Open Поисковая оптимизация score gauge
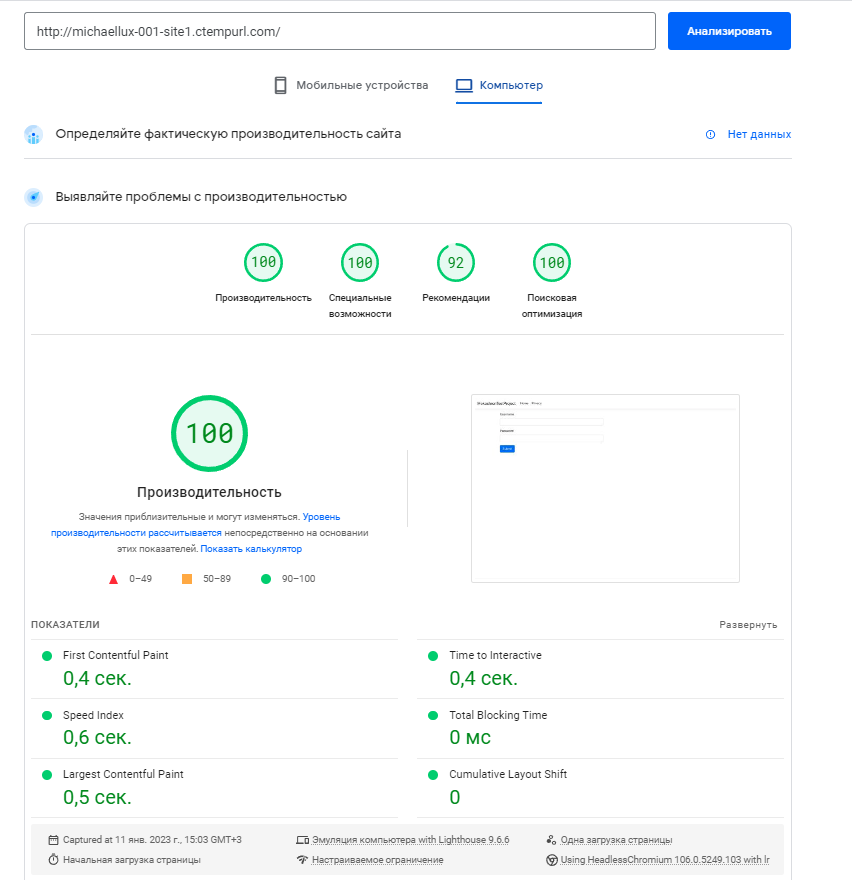852x880 pixels. click(x=552, y=262)
